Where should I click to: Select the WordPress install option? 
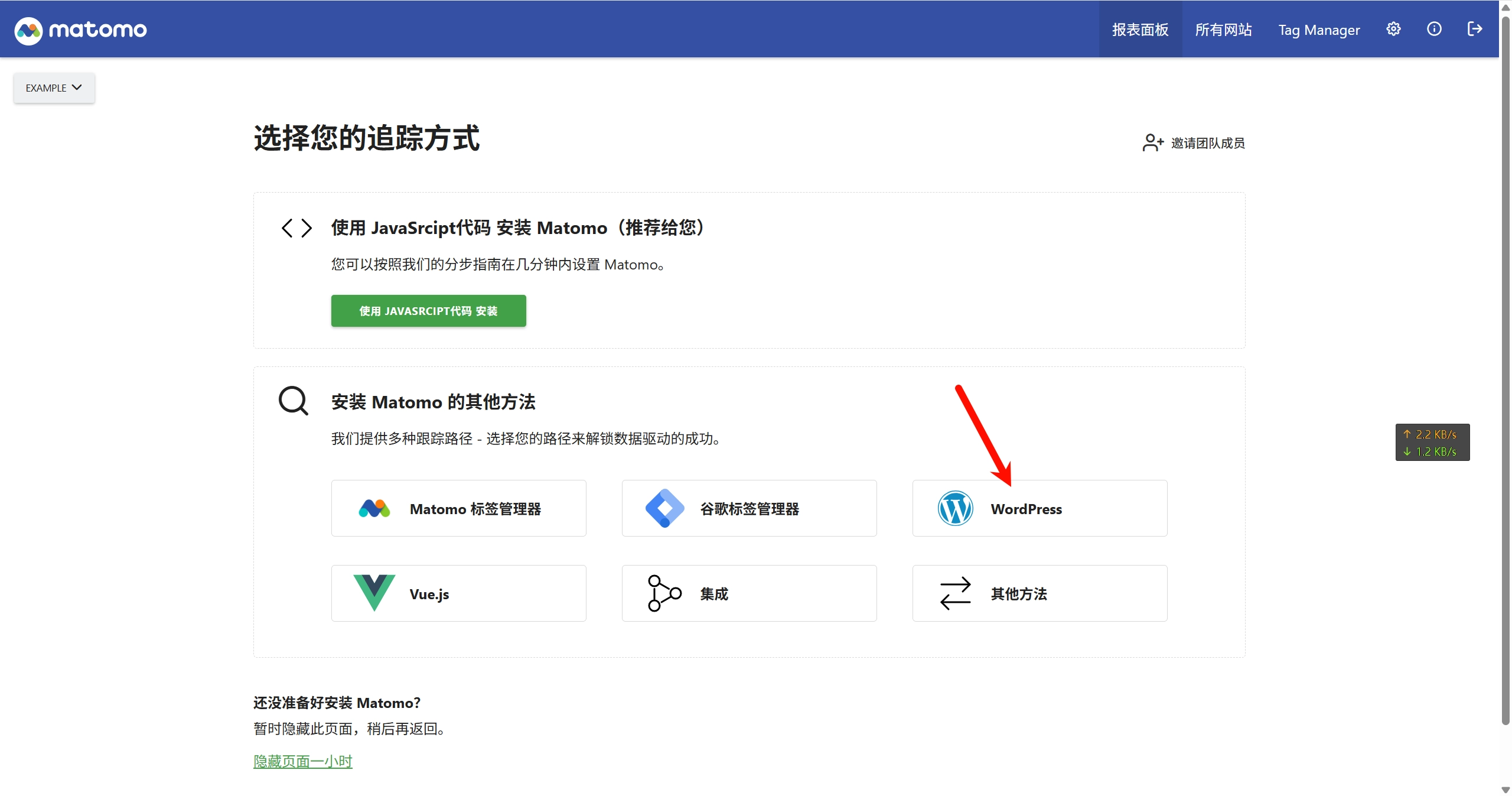point(1039,508)
